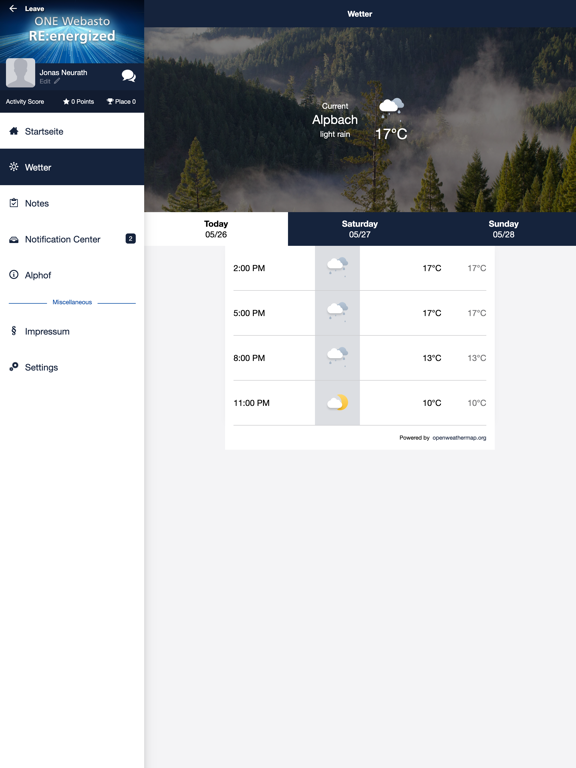The width and height of the screenshot is (576, 768).
Task: Click the star icon beside 0 Points
Action: 66,101
